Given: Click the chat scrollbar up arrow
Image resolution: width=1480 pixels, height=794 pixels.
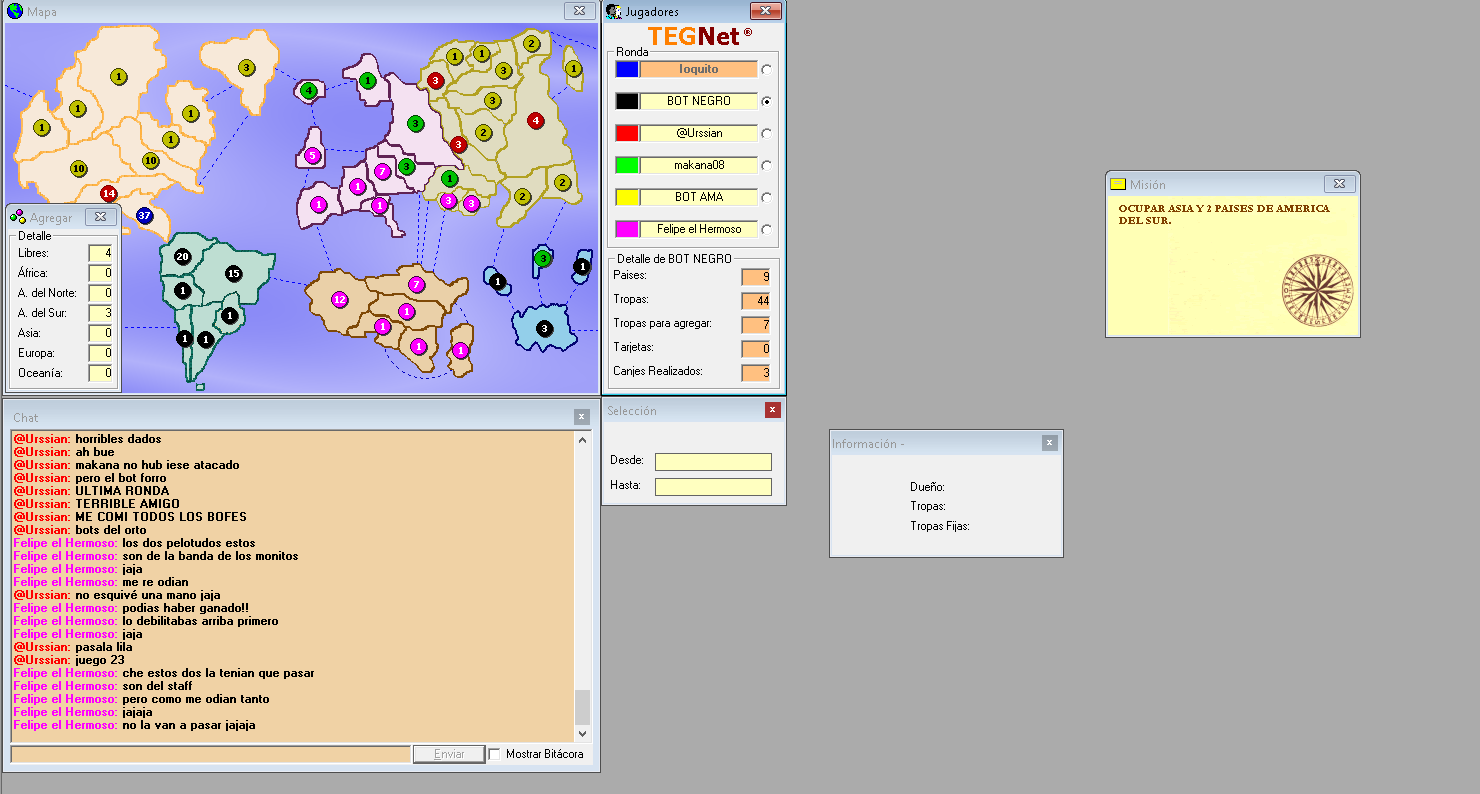Looking at the screenshot, I should point(583,440).
